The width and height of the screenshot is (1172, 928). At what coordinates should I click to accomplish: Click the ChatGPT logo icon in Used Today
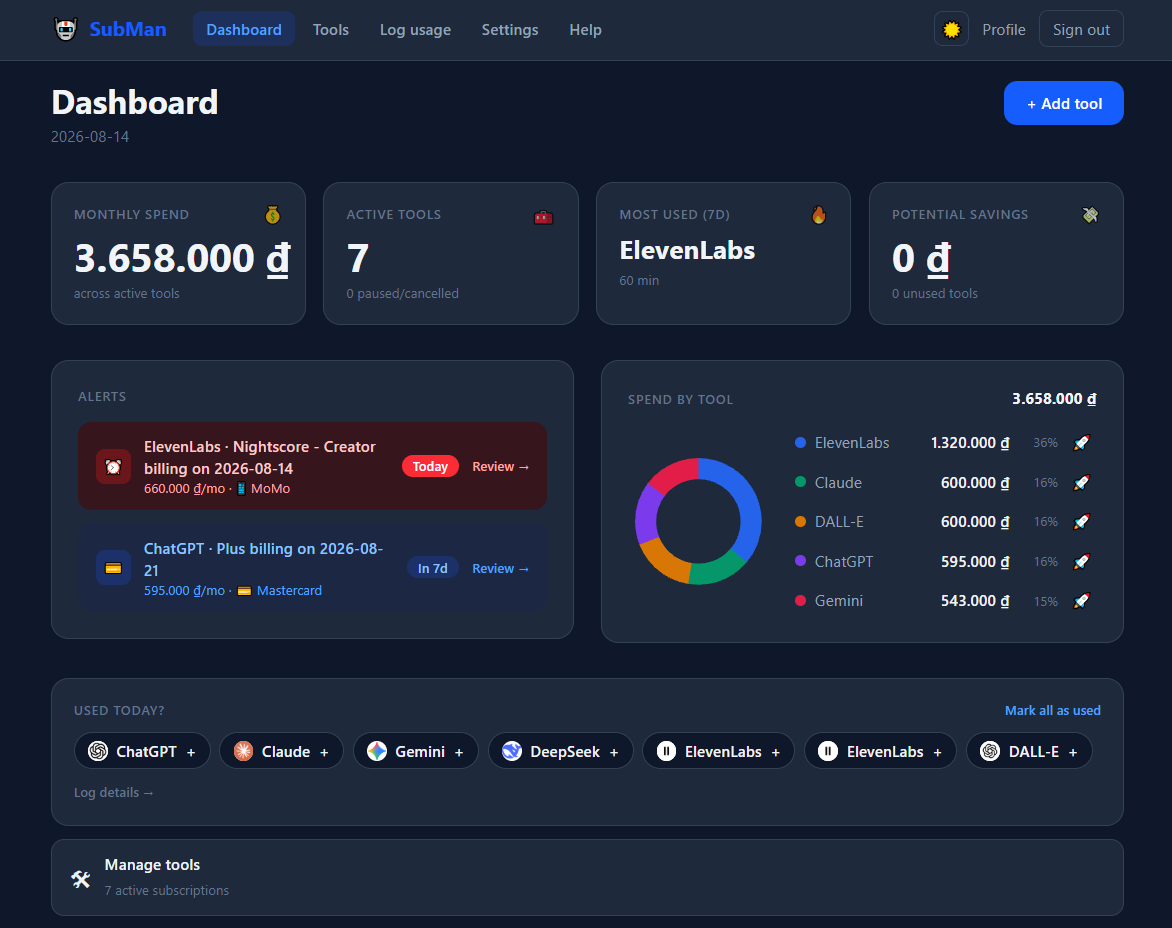(98, 751)
